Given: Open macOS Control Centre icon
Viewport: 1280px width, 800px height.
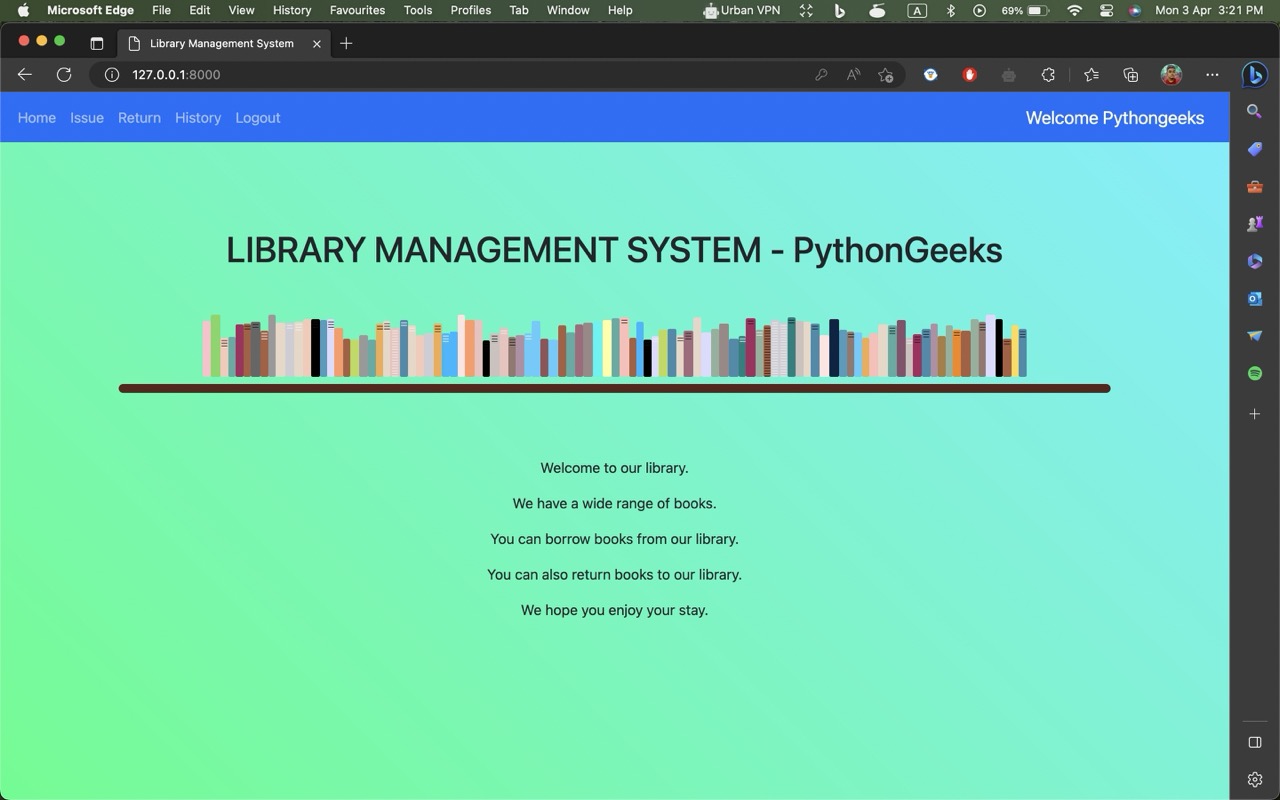Looking at the screenshot, I should pos(1106,10).
